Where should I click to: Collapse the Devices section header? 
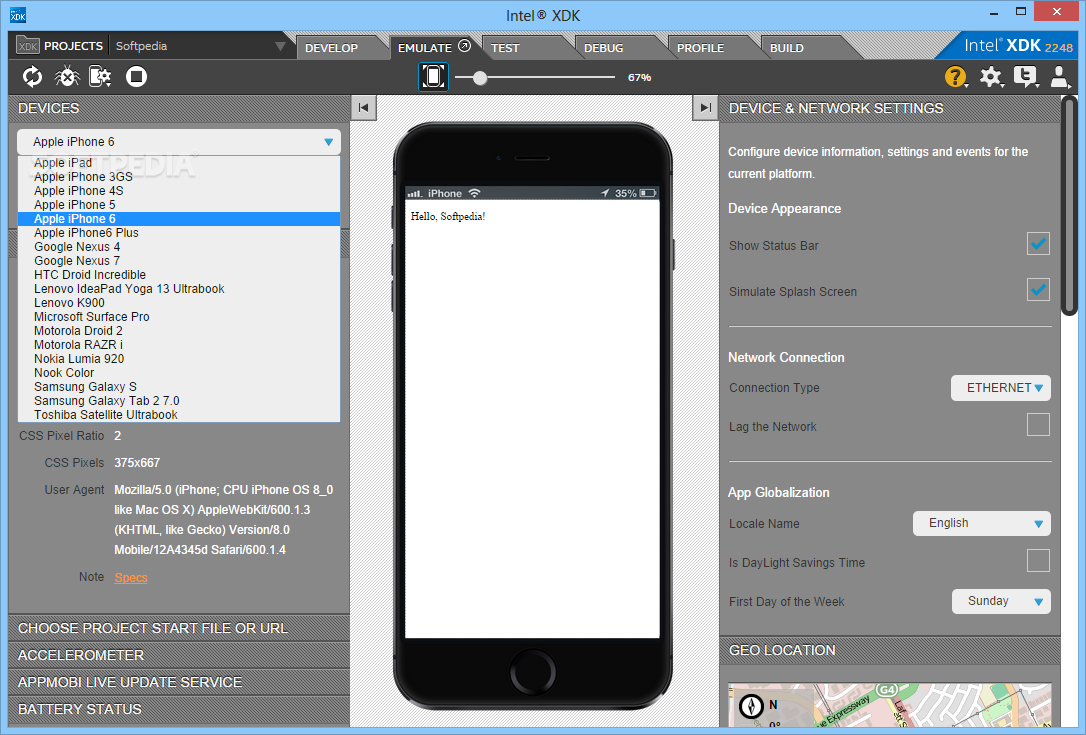click(x=179, y=108)
